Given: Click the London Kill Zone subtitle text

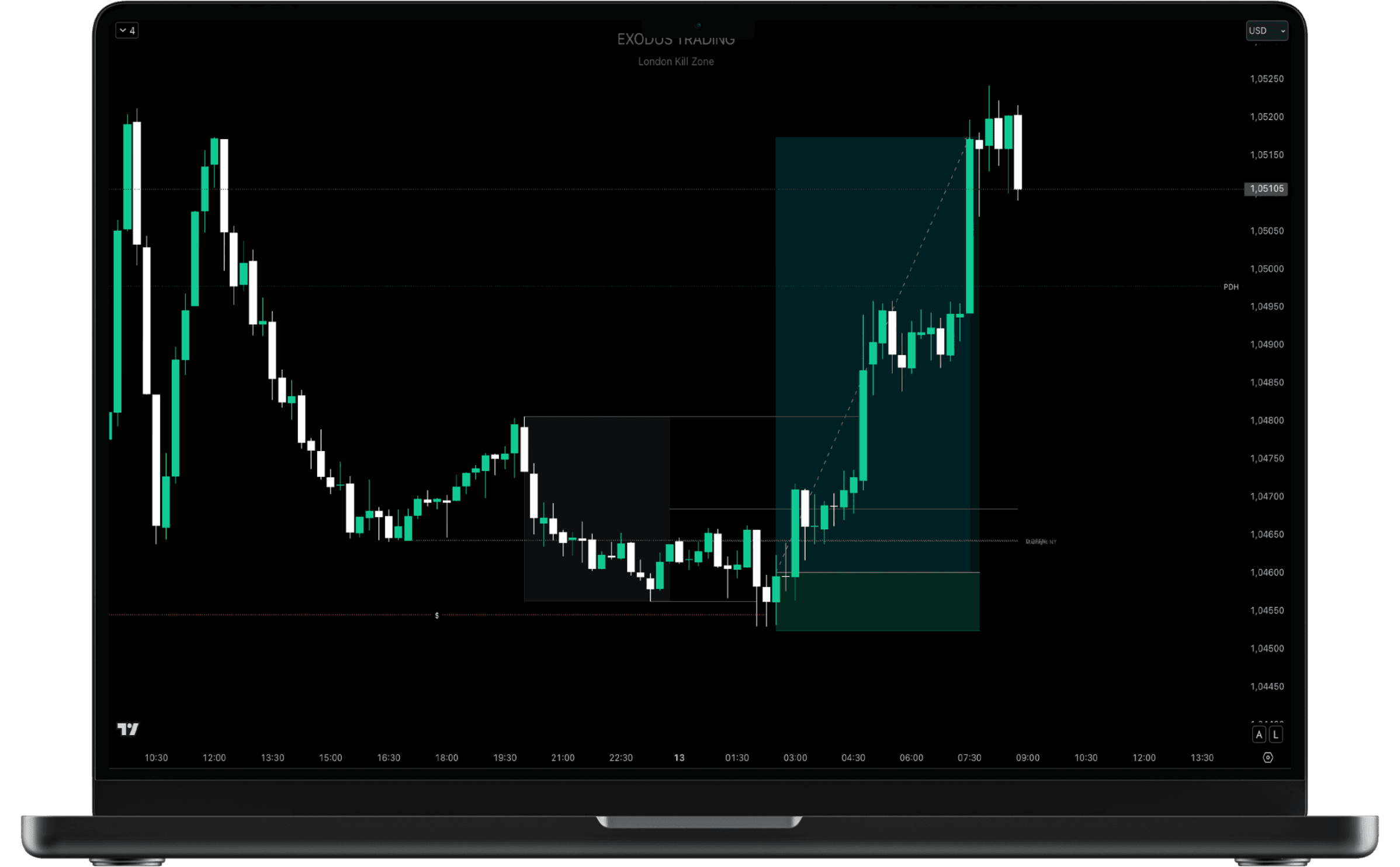Looking at the screenshot, I should pyautogui.click(x=675, y=61).
